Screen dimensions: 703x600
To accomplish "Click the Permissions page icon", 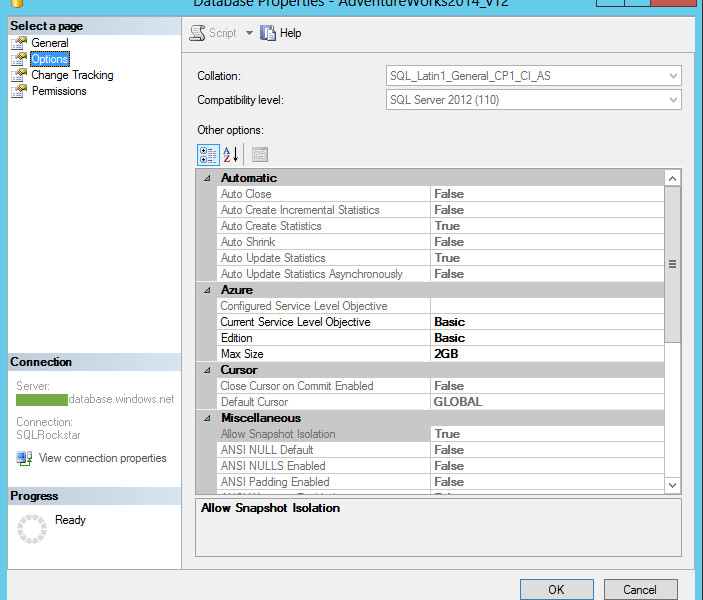I will [19, 91].
